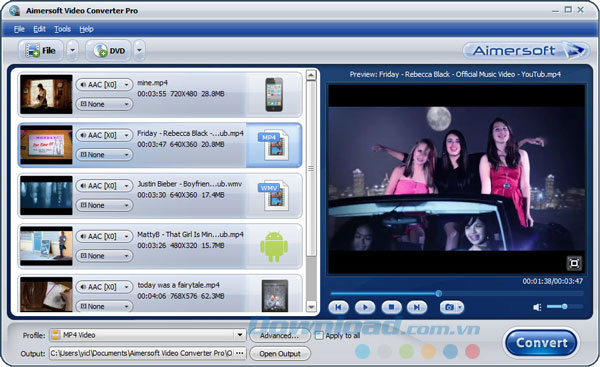The width and height of the screenshot is (600, 367).
Task: Select the today was a fairytale thumbnail
Action: [x=46, y=294]
